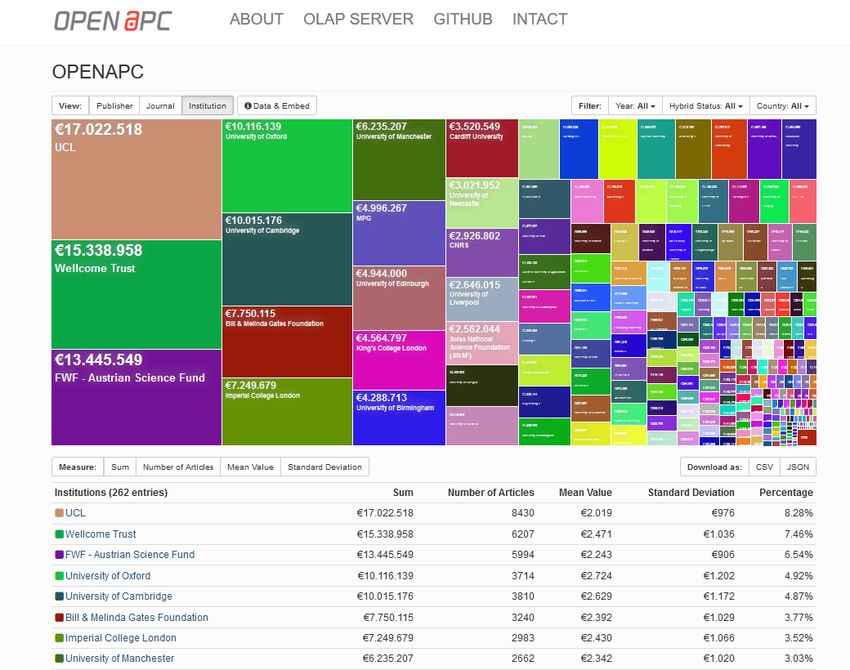Click the Standard Deviation column header
The width and height of the screenshot is (850, 670).
691,492
